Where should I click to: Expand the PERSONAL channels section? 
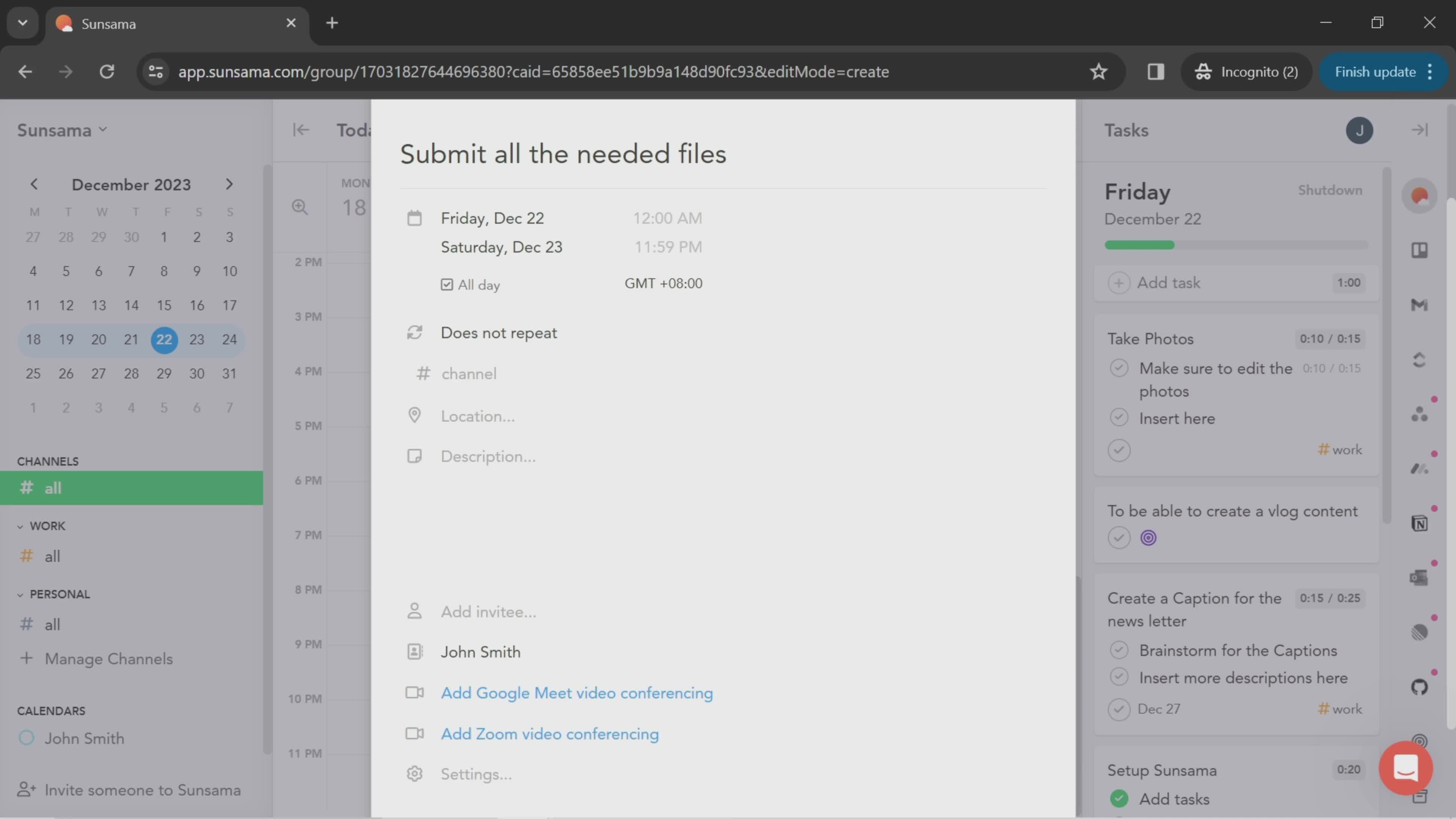20,594
